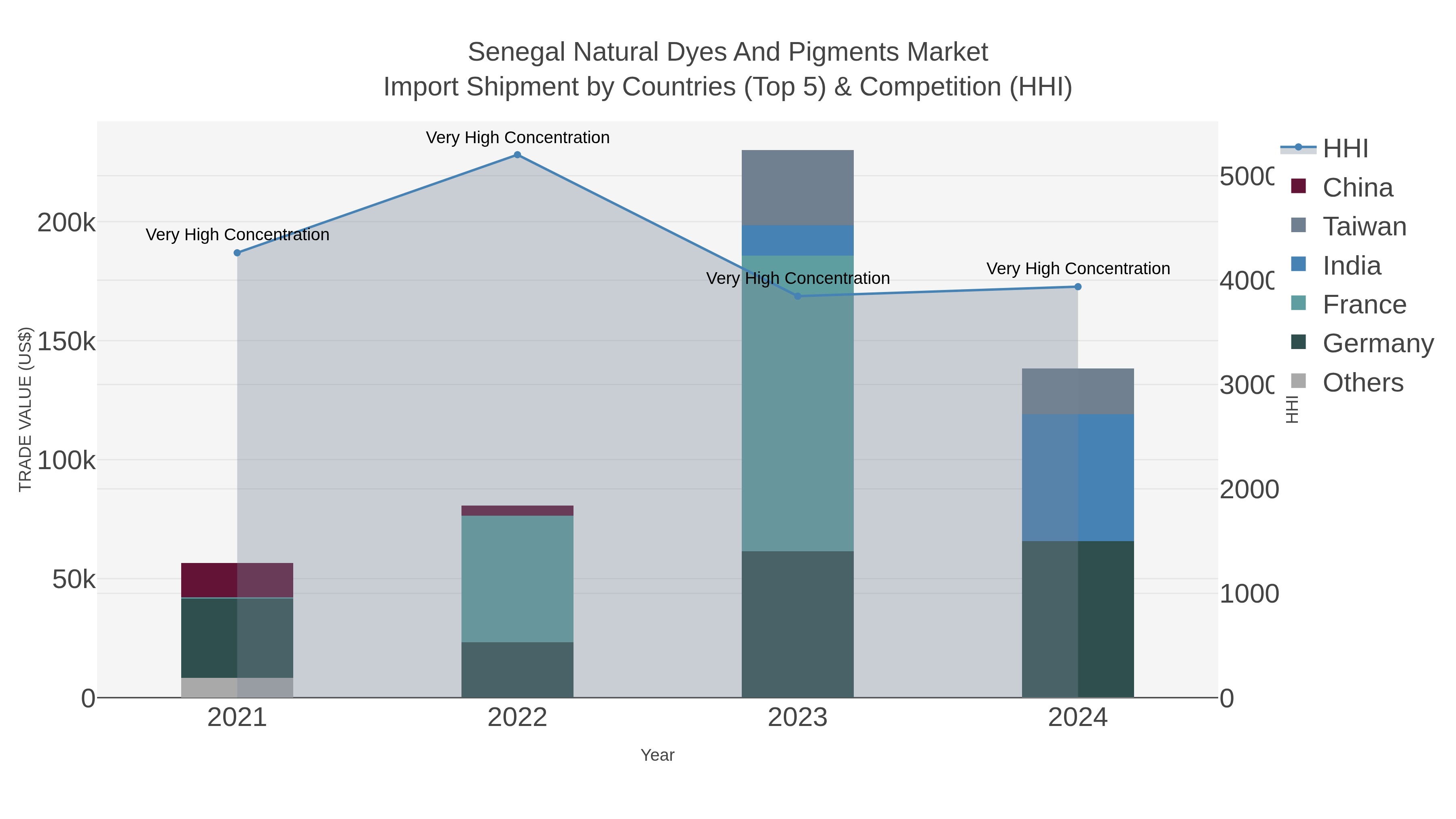Click the 1000 HHI axis tick label
Screen dimensions: 1456x819
[1249, 594]
